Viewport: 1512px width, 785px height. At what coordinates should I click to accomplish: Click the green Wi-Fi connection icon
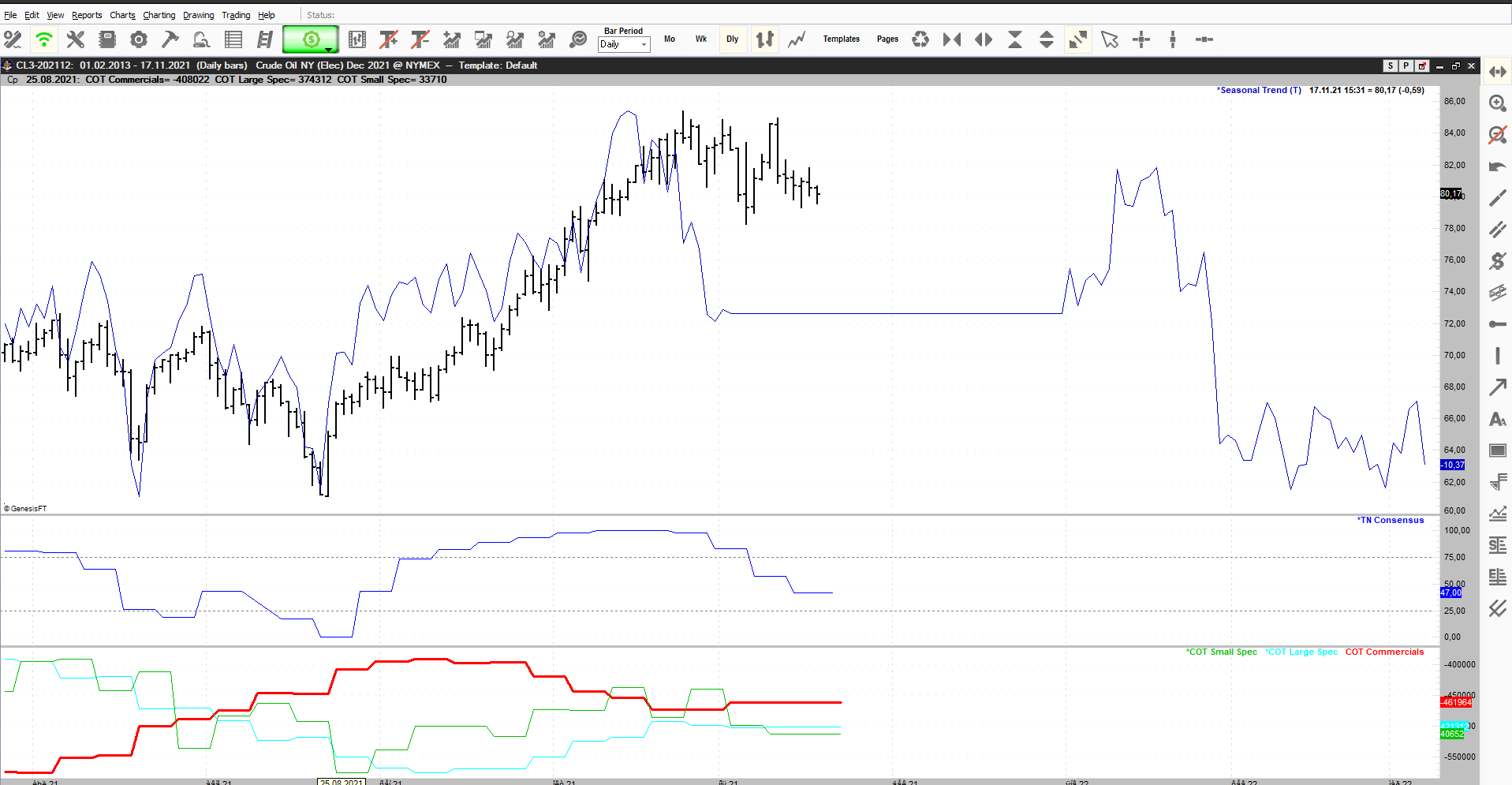(x=44, y=39)
